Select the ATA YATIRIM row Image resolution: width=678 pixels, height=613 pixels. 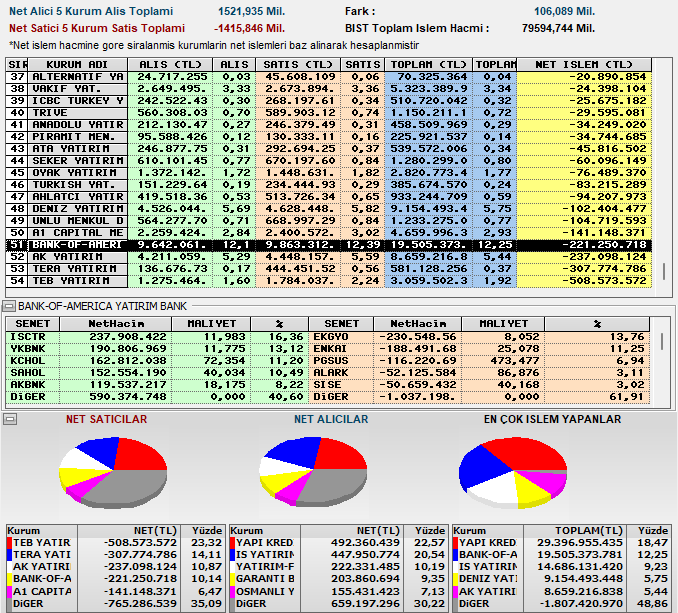pyautogui.click(x=329, y=149)
